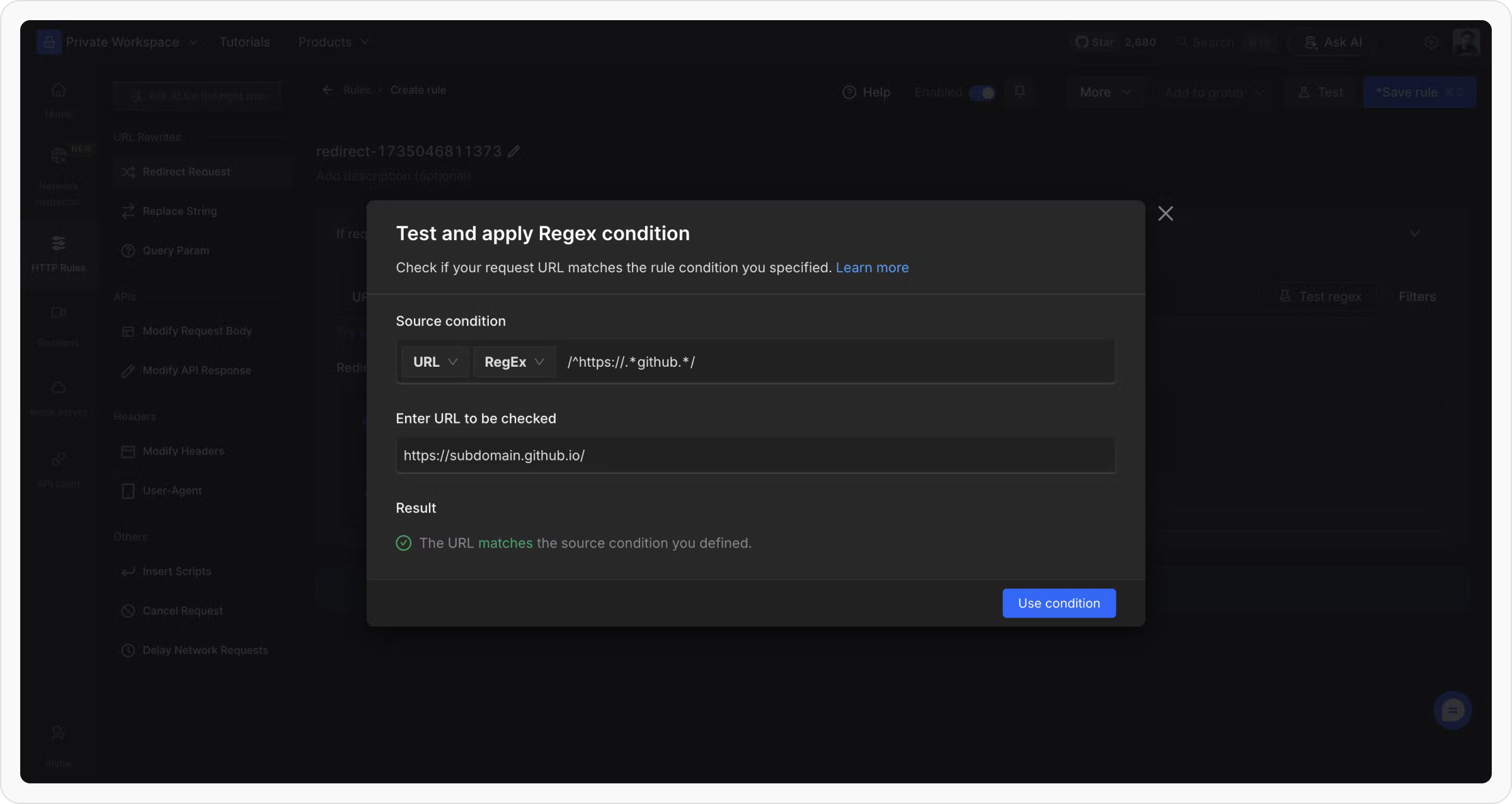Close the Regex test dialog
The height and width of the screenshot is (804, 1512).
[1165, 214]
